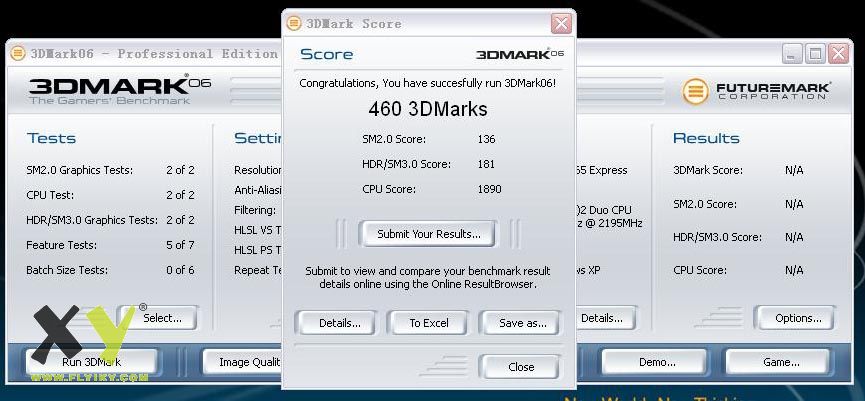Click 'SM2.0 Graphics Tests:' label in Tests
Image resolution: width=865 pixels, height=401 pixels.
coord(79,170)
